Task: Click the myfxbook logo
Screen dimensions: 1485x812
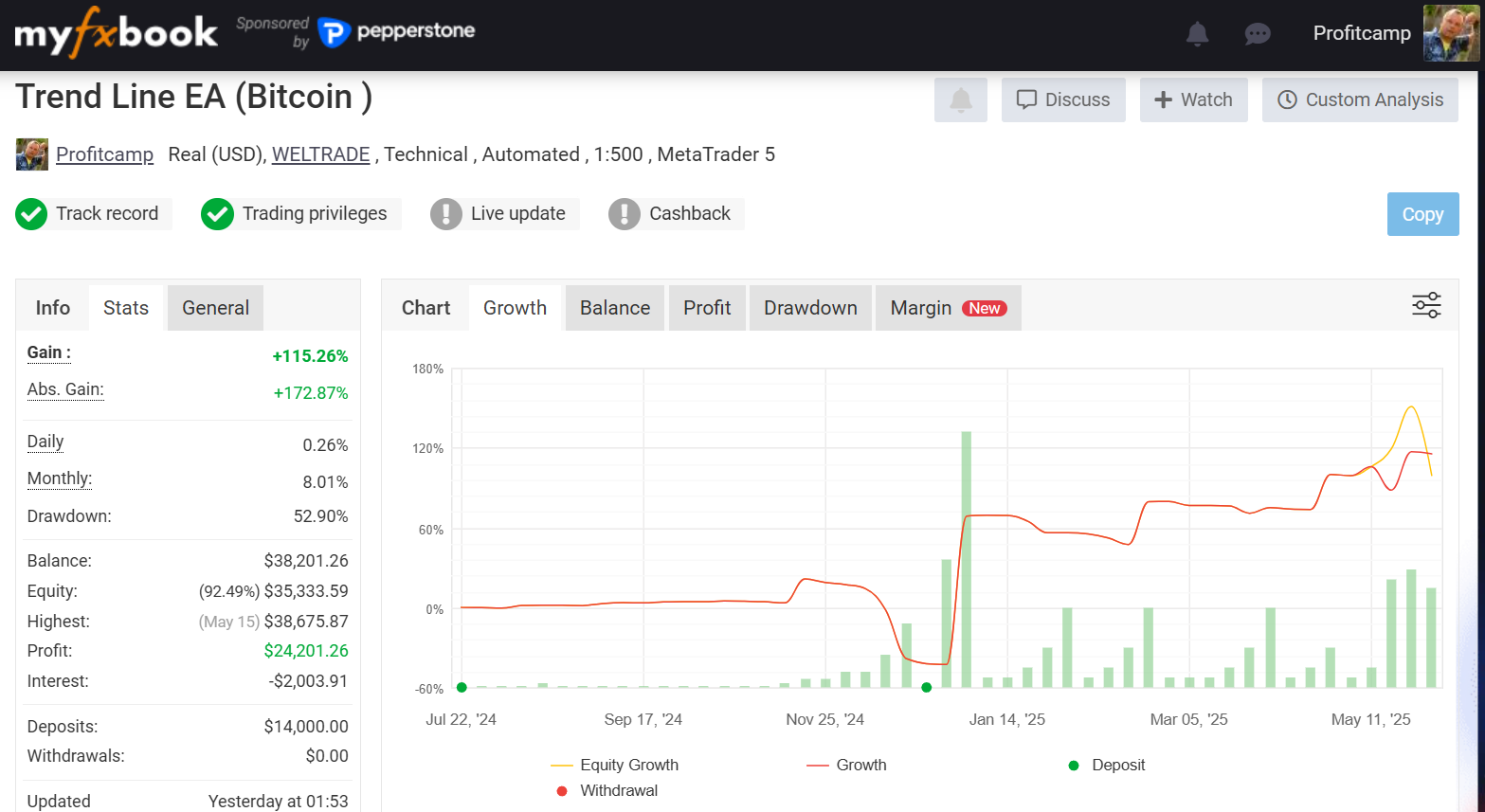Action: 116,33
